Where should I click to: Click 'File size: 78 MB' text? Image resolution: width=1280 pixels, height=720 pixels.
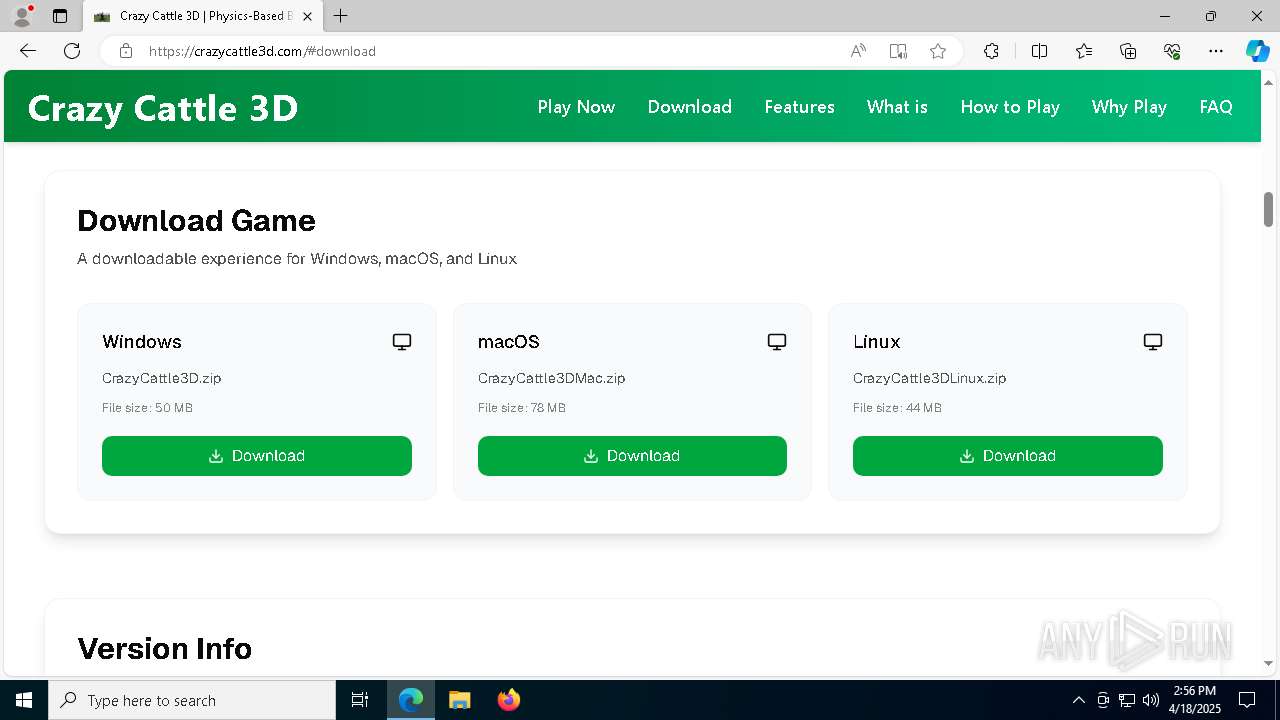(522, 408)
